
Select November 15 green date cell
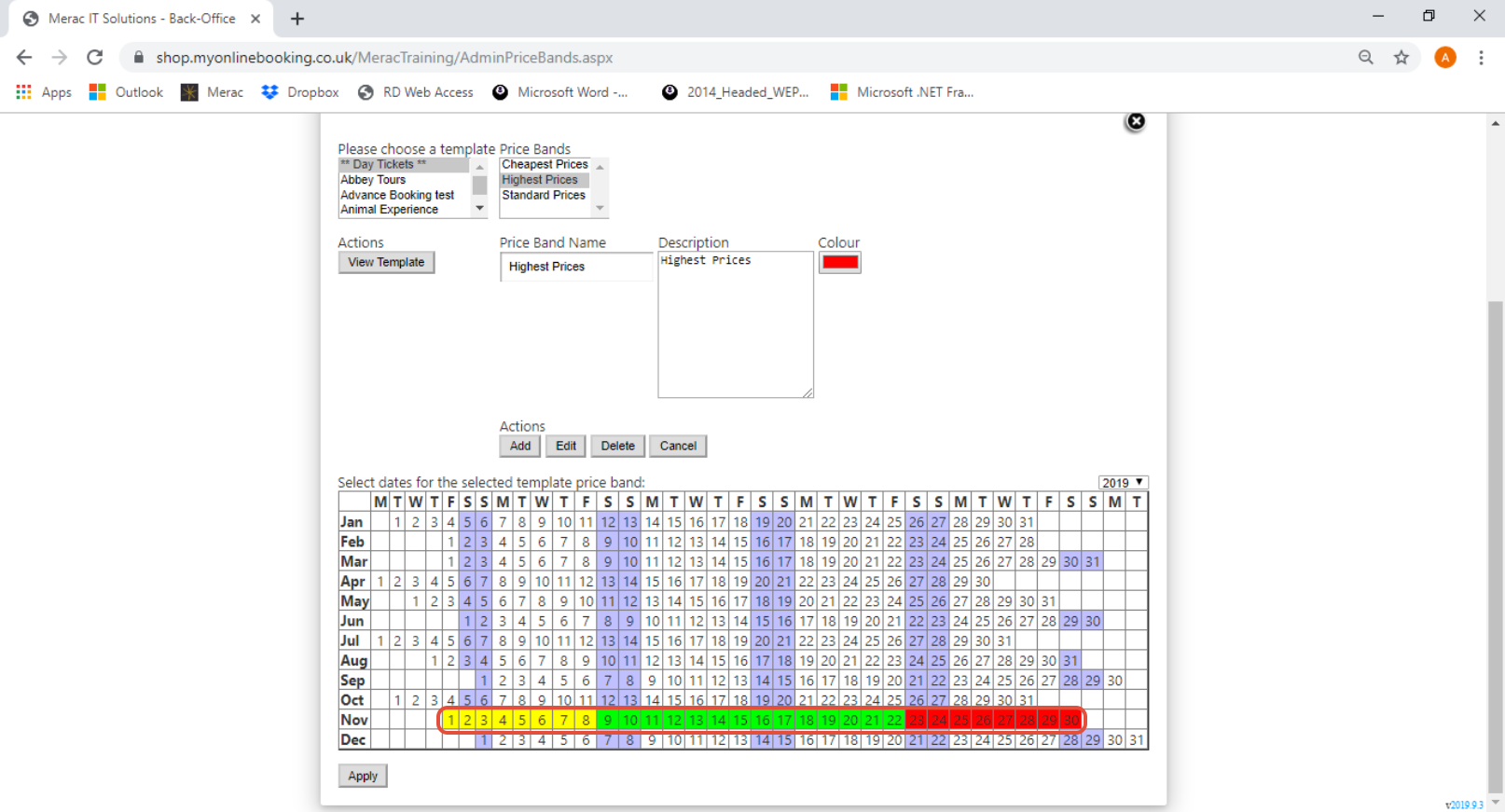tap(740, 720)
